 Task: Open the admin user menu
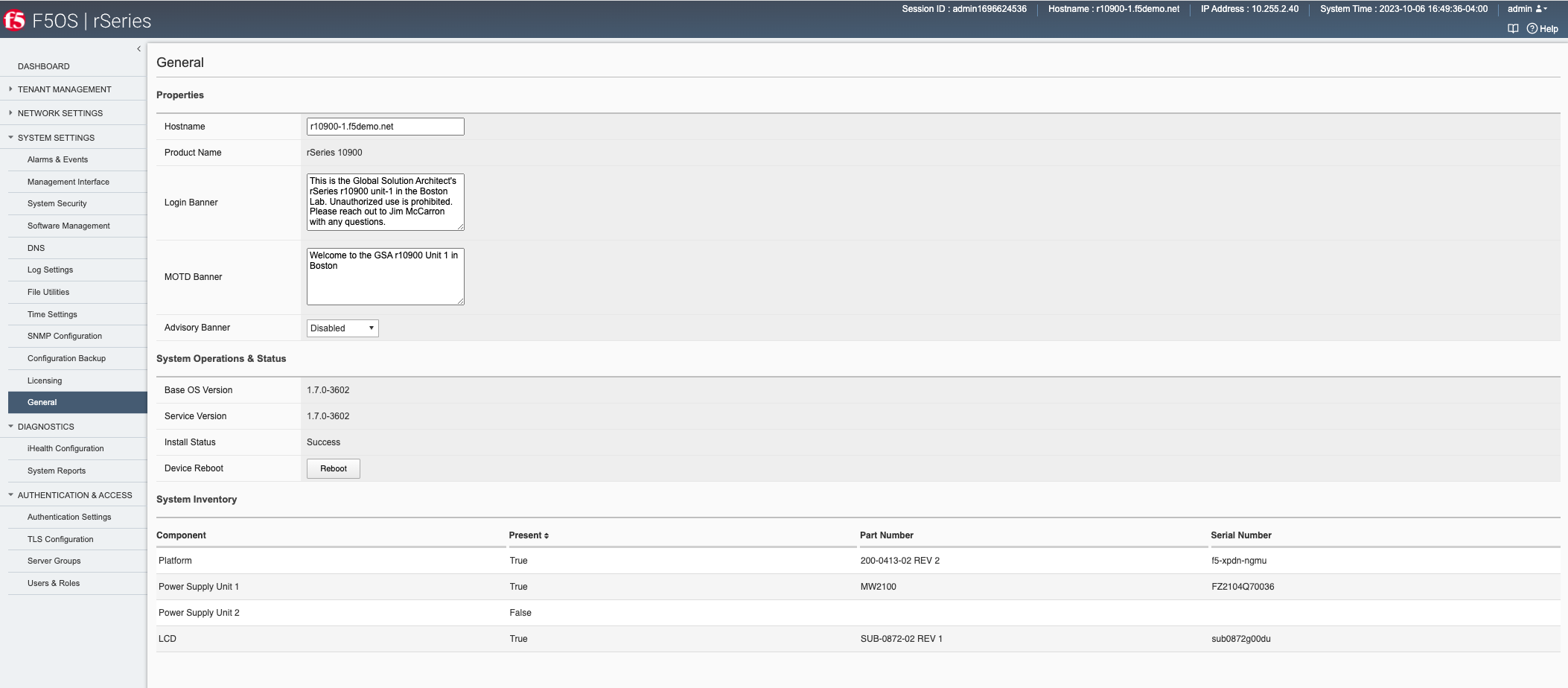[x=1527, y=9]
